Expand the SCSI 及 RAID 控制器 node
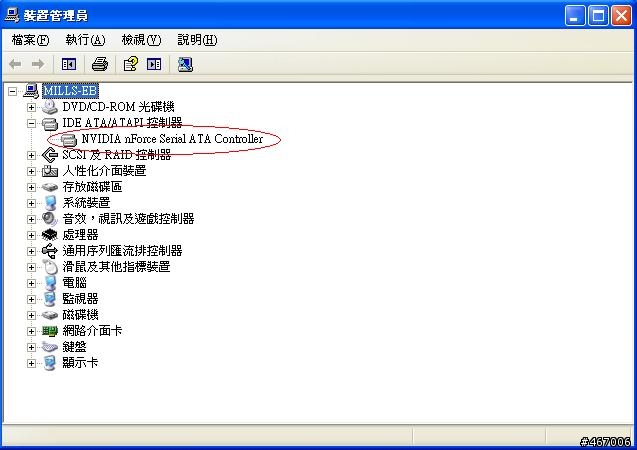 pos(31,155)
